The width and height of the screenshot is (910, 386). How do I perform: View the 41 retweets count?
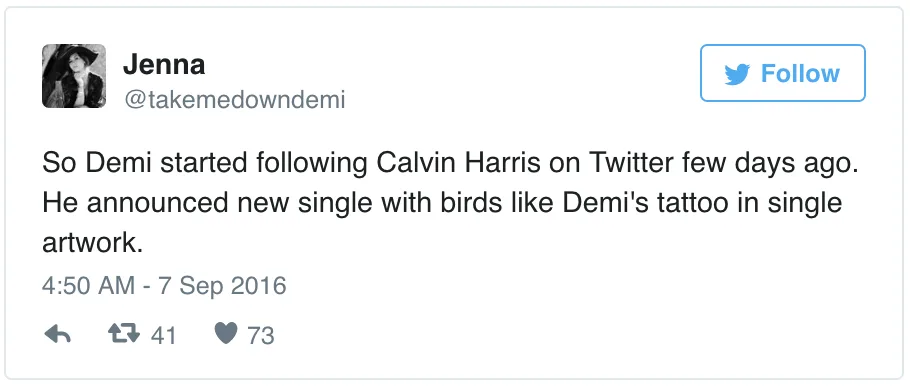163,336
